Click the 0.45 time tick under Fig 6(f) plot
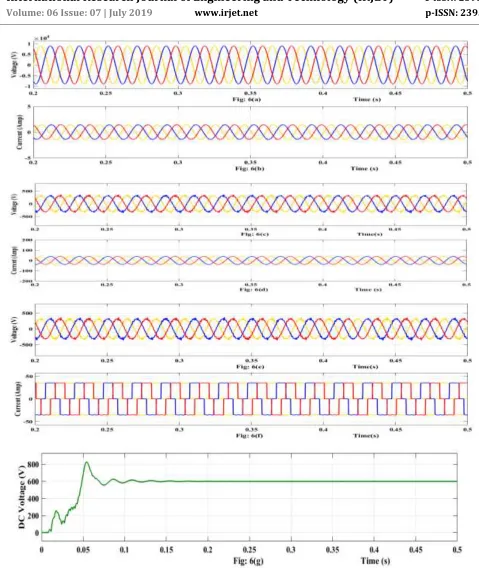This screenshot has height=568, width=479. click(395, 430)
